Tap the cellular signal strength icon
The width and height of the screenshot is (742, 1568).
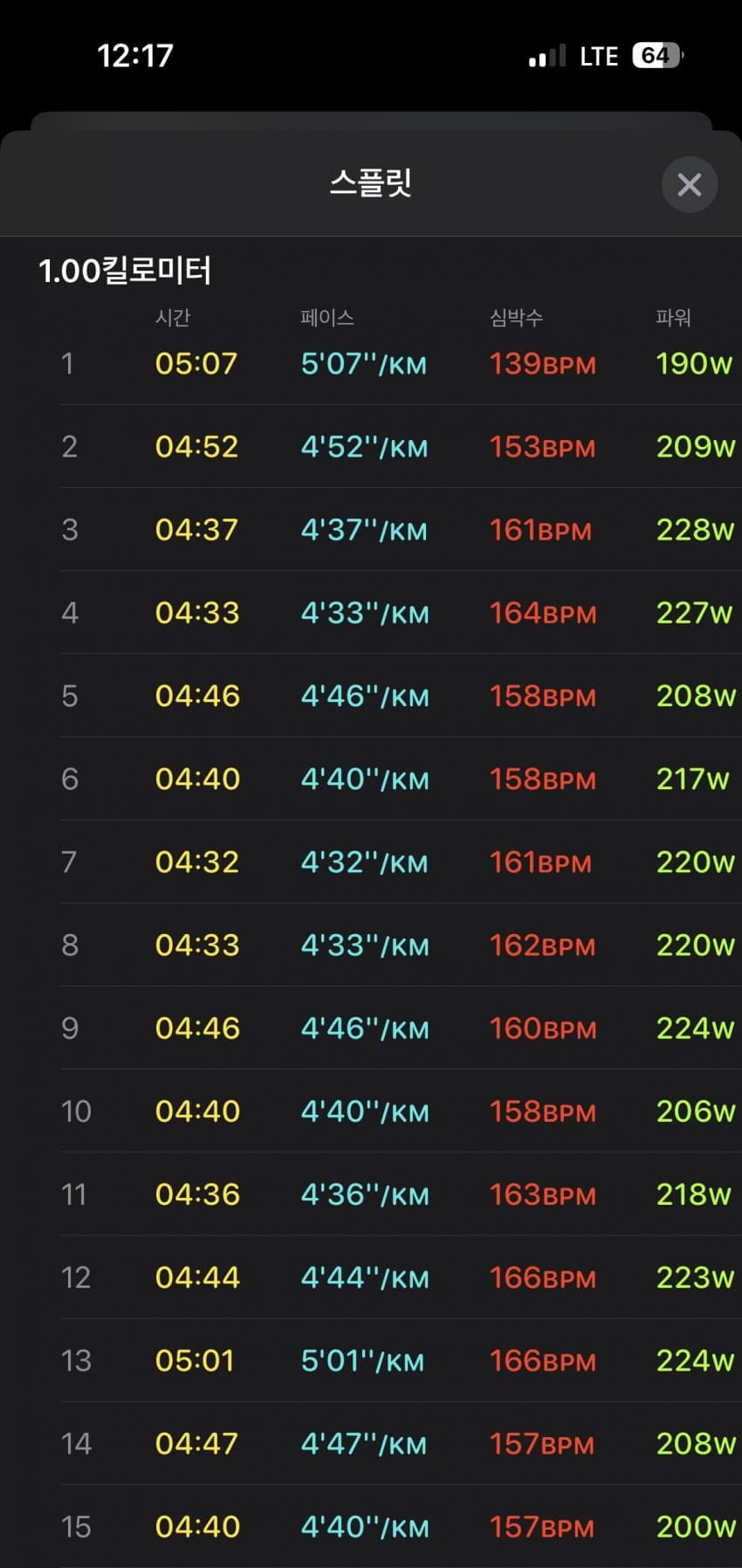pos(546,57)
